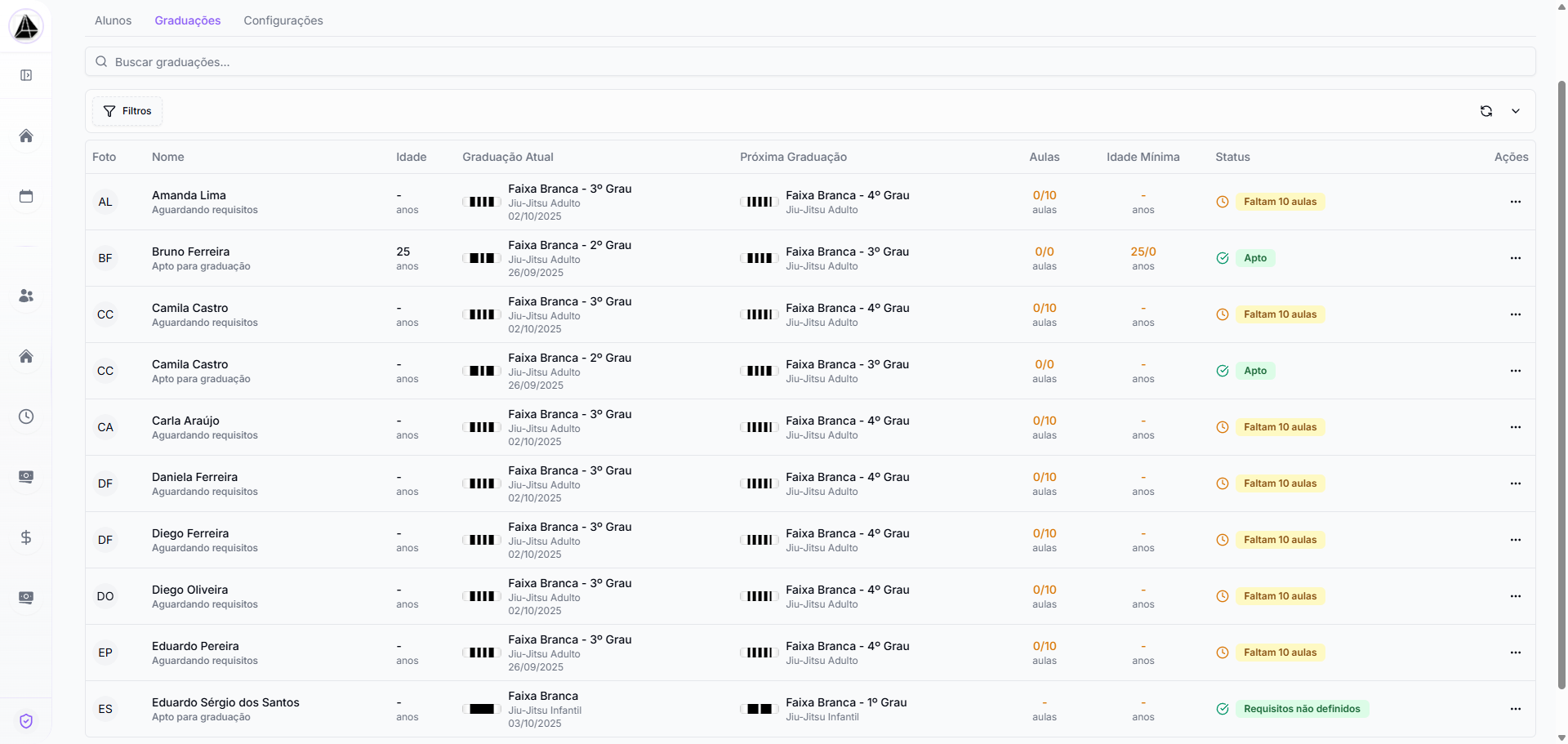Open the users group icon in sidebar
The image size is (1568, 744).
click(26, 296)
